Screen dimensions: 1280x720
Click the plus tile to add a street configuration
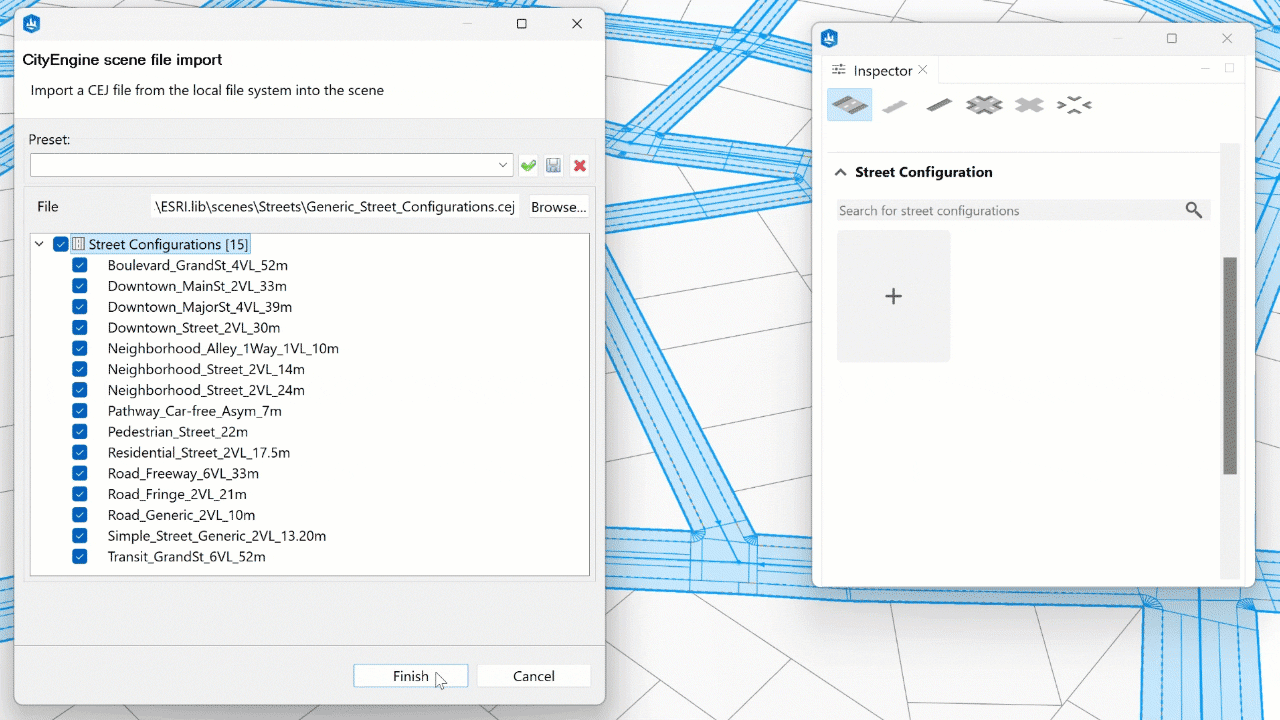(894, 296)
